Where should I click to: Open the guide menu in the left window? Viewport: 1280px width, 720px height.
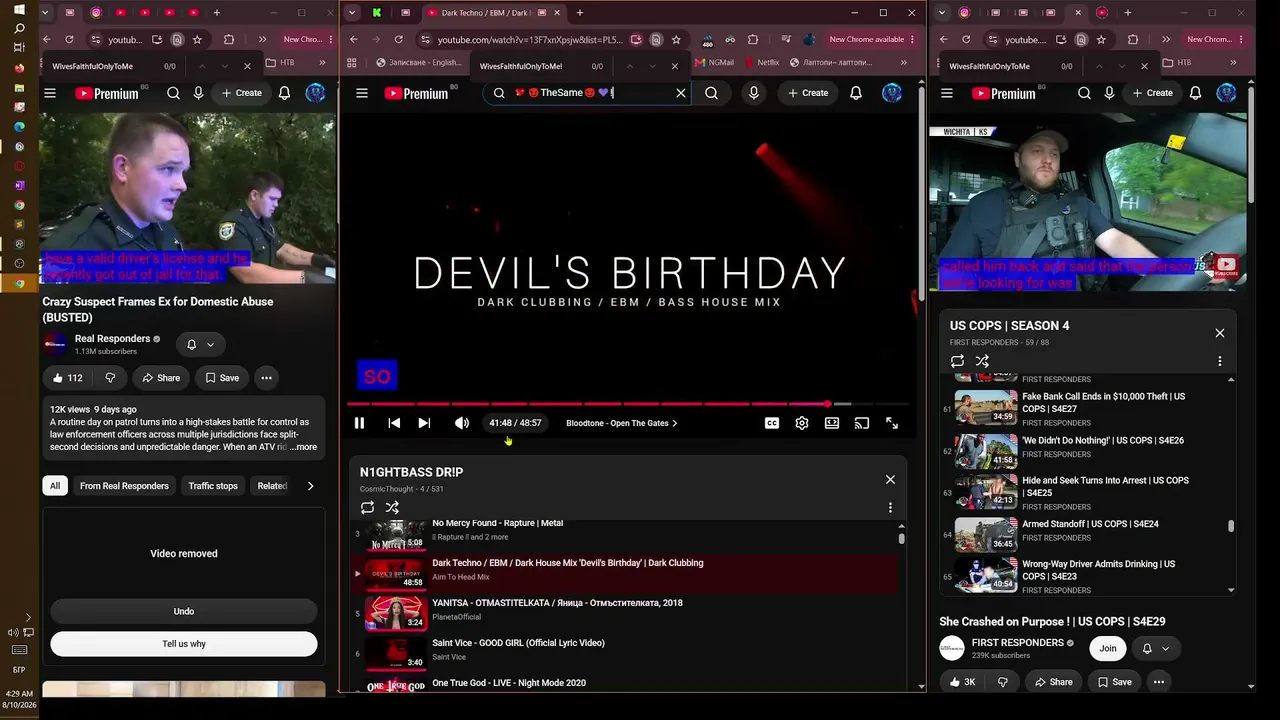click(50, 93)
